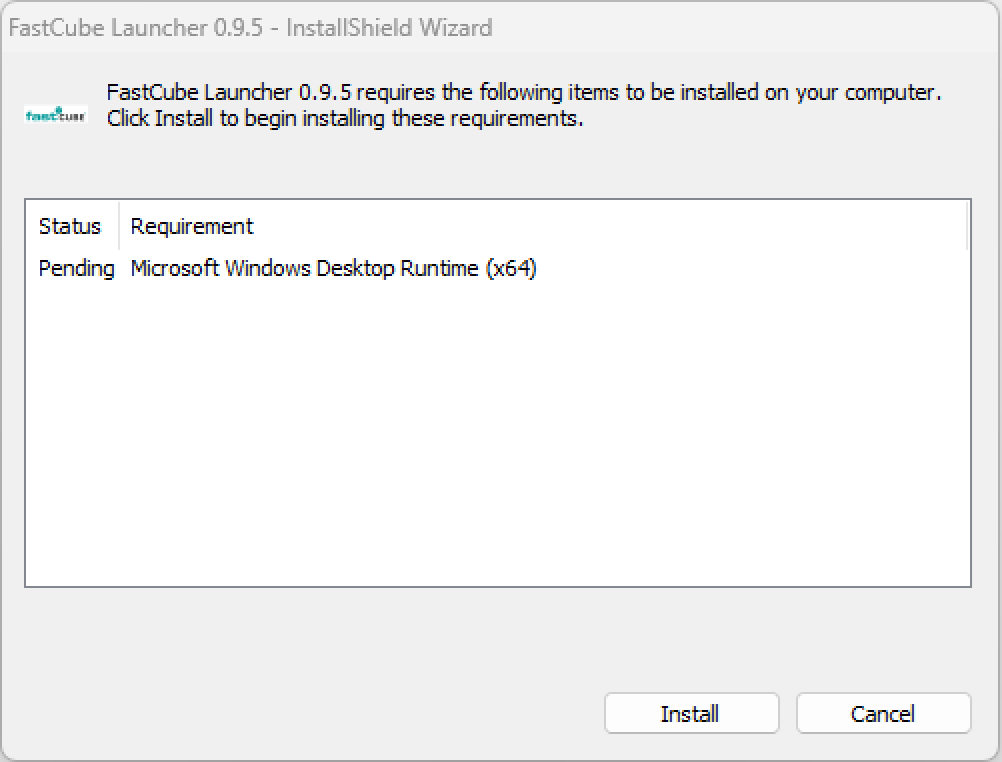This screenshot has width=1002, height=762.
Task: Cancel the prerequisite installation
Action: (883, 713)
